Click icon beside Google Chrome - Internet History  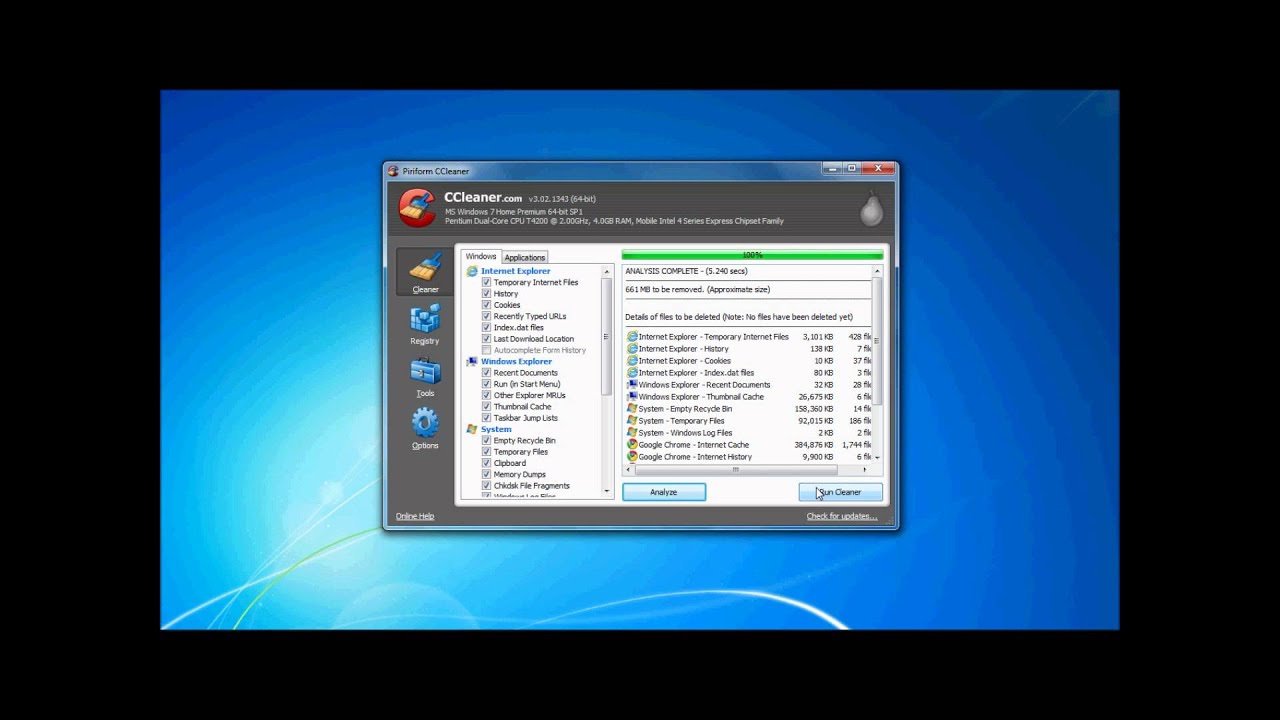[x=632, y=457]
